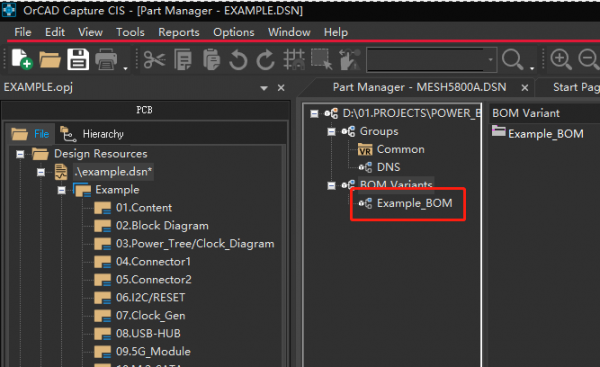
Task: Select .\example.dsn design file
Action: tap(113, 172)
